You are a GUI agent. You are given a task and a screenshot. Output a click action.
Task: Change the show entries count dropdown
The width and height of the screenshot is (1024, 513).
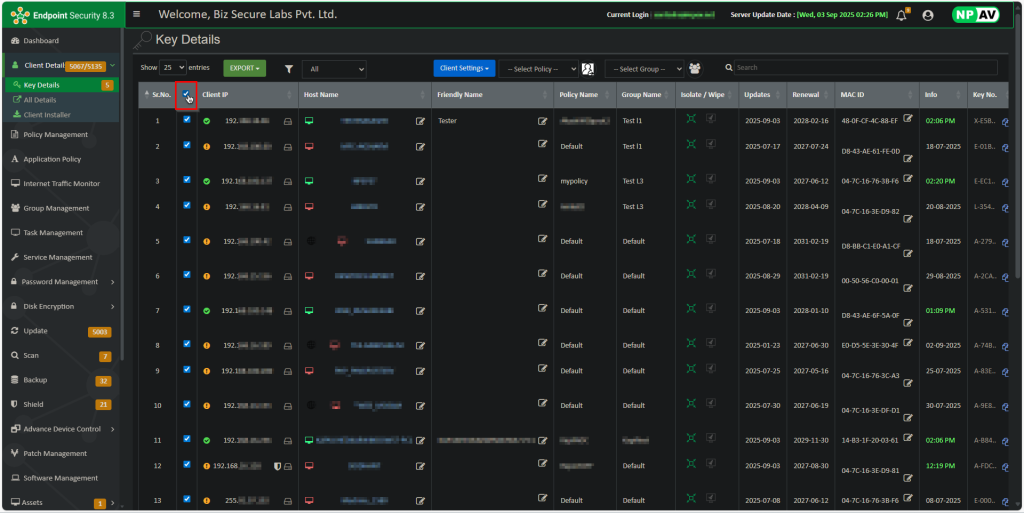(173, 68)
